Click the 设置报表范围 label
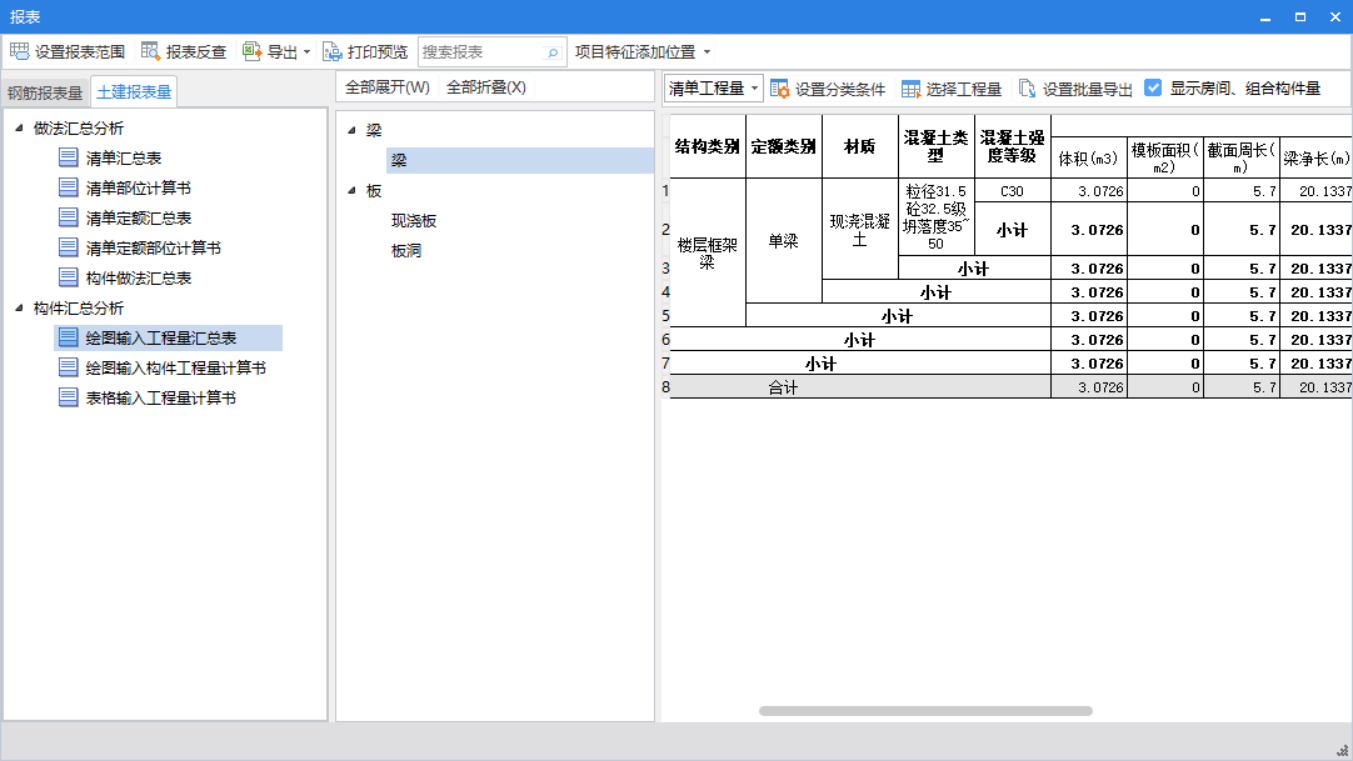This screenshot has height=761, width=1353. pyautogui.click(x=80, y=52)
